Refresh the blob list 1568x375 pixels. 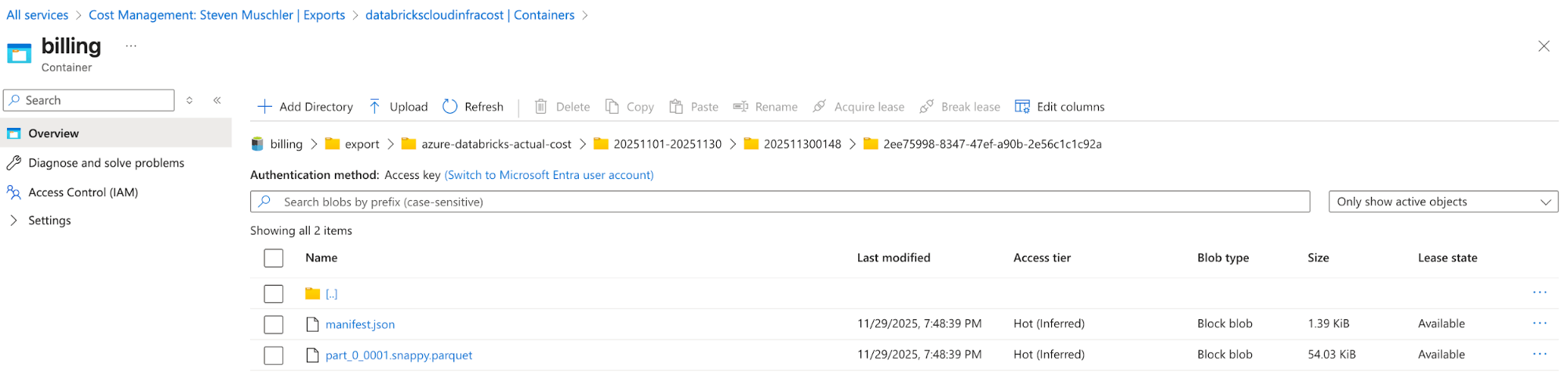(x=473, y=107)
